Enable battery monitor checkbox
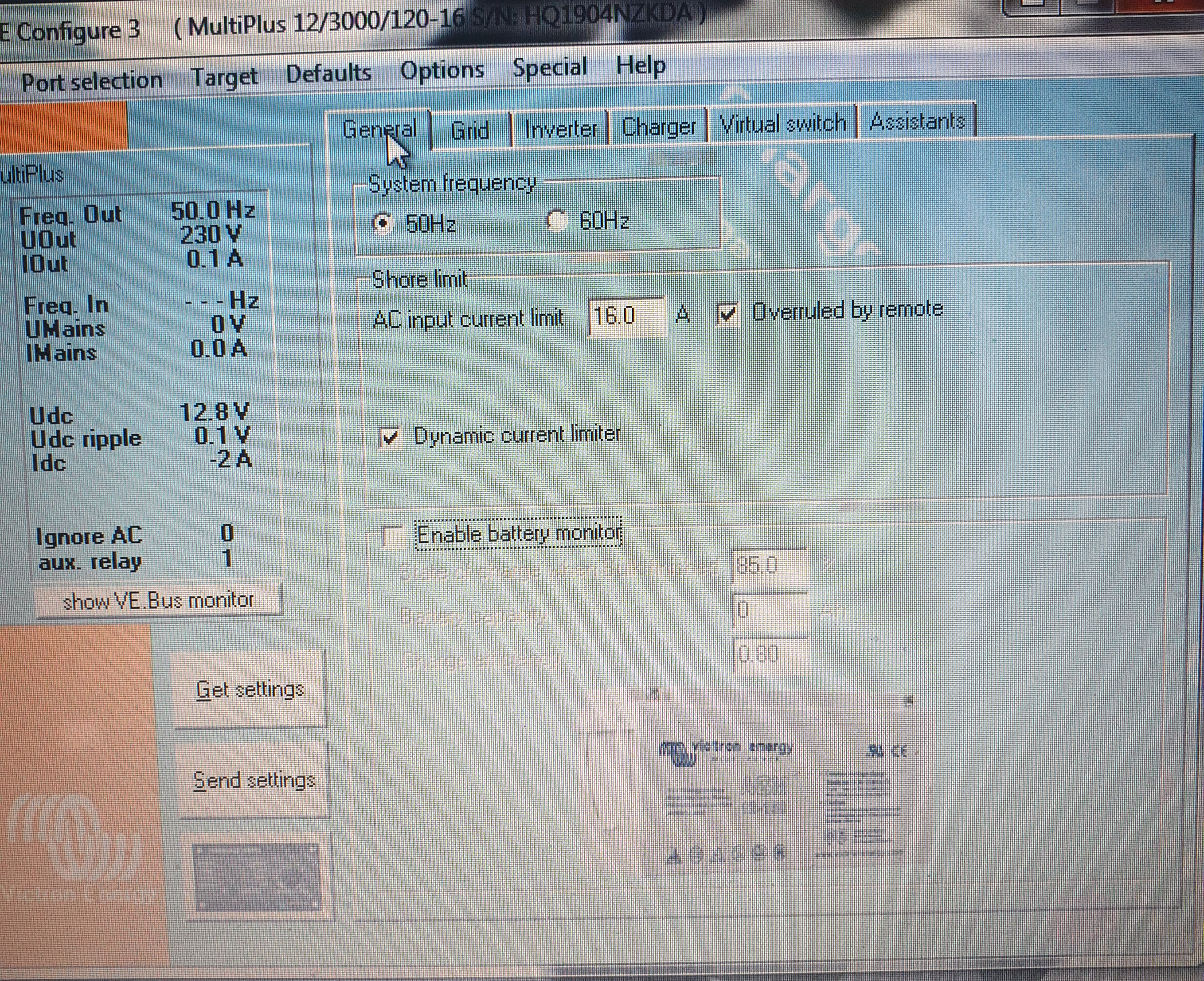1204x981 pixels. click(x=392, y=536)
